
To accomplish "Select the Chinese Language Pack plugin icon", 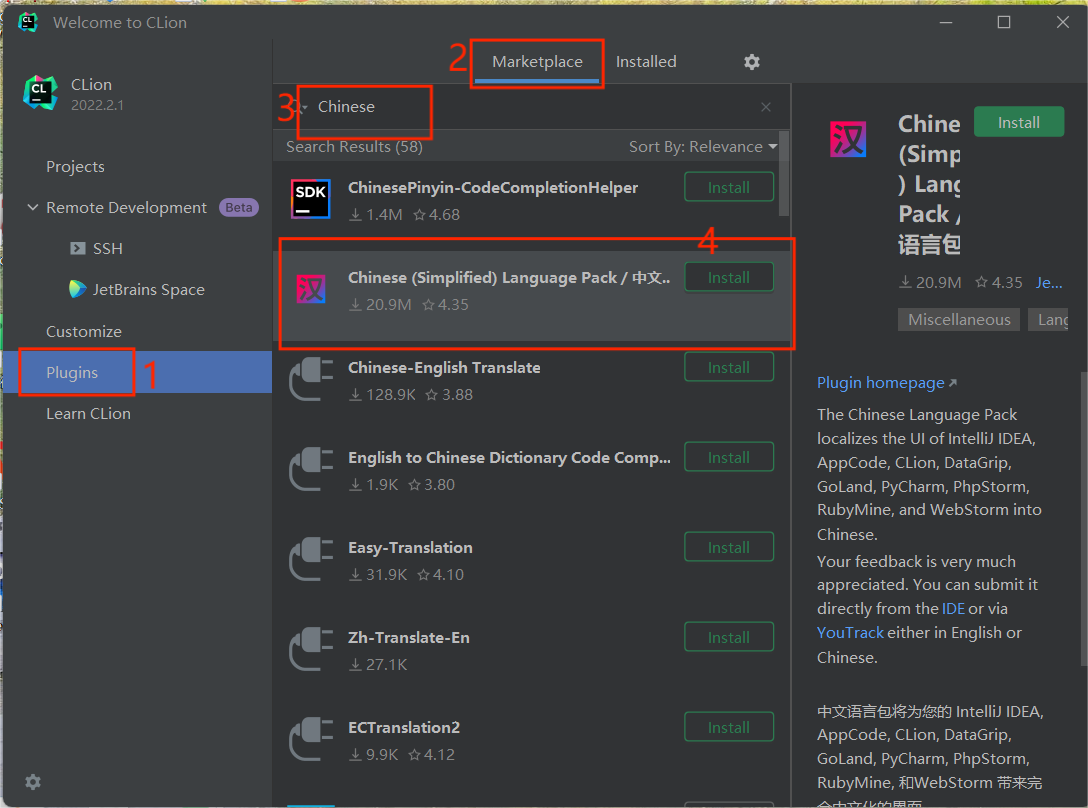I will point(311,290).
